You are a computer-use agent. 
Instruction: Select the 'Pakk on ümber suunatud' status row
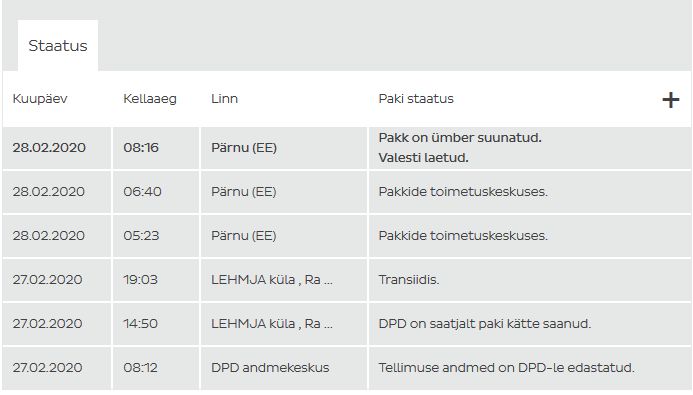tap(347, 148)
